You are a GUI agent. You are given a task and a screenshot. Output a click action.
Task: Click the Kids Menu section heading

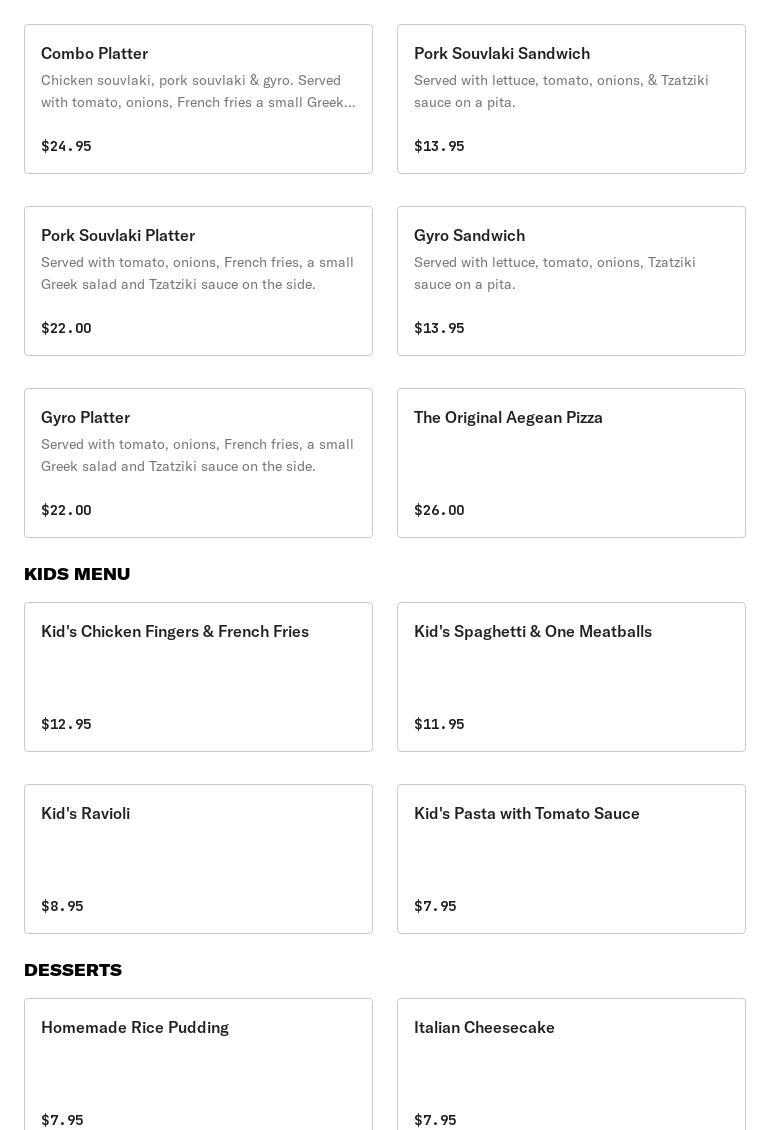[x=77, y=574]
